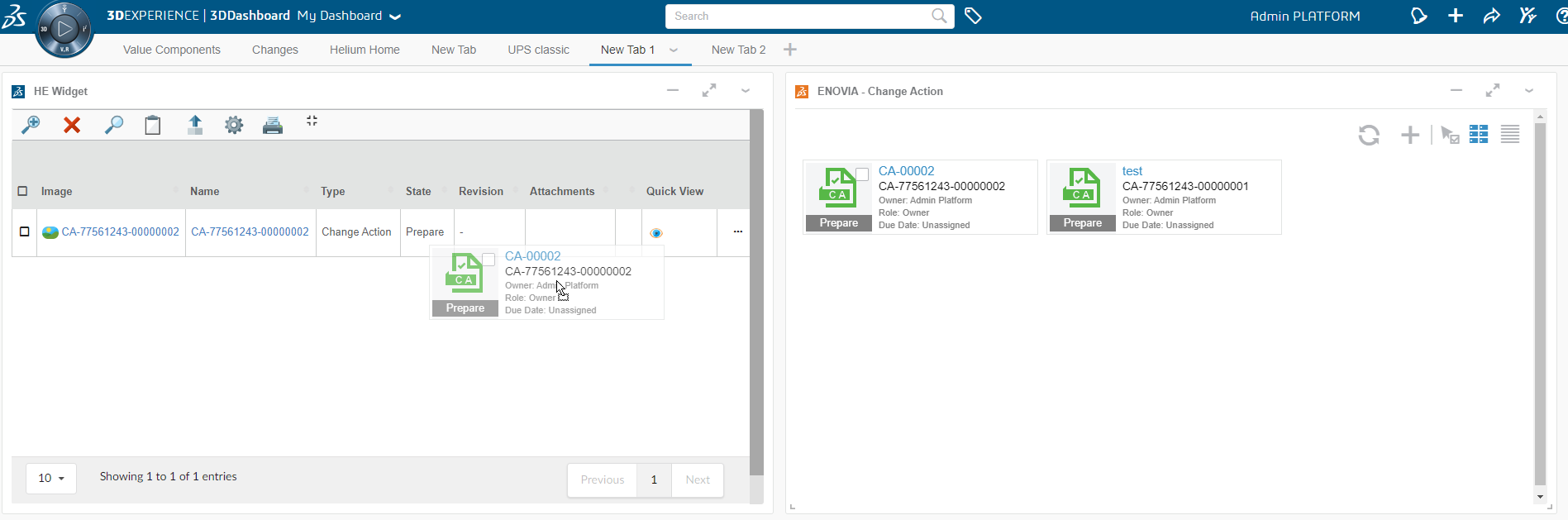This screenshot has width=1568, height=520.
Task: Switch to the Helium Home tab
Action: (x=365, y=50)
